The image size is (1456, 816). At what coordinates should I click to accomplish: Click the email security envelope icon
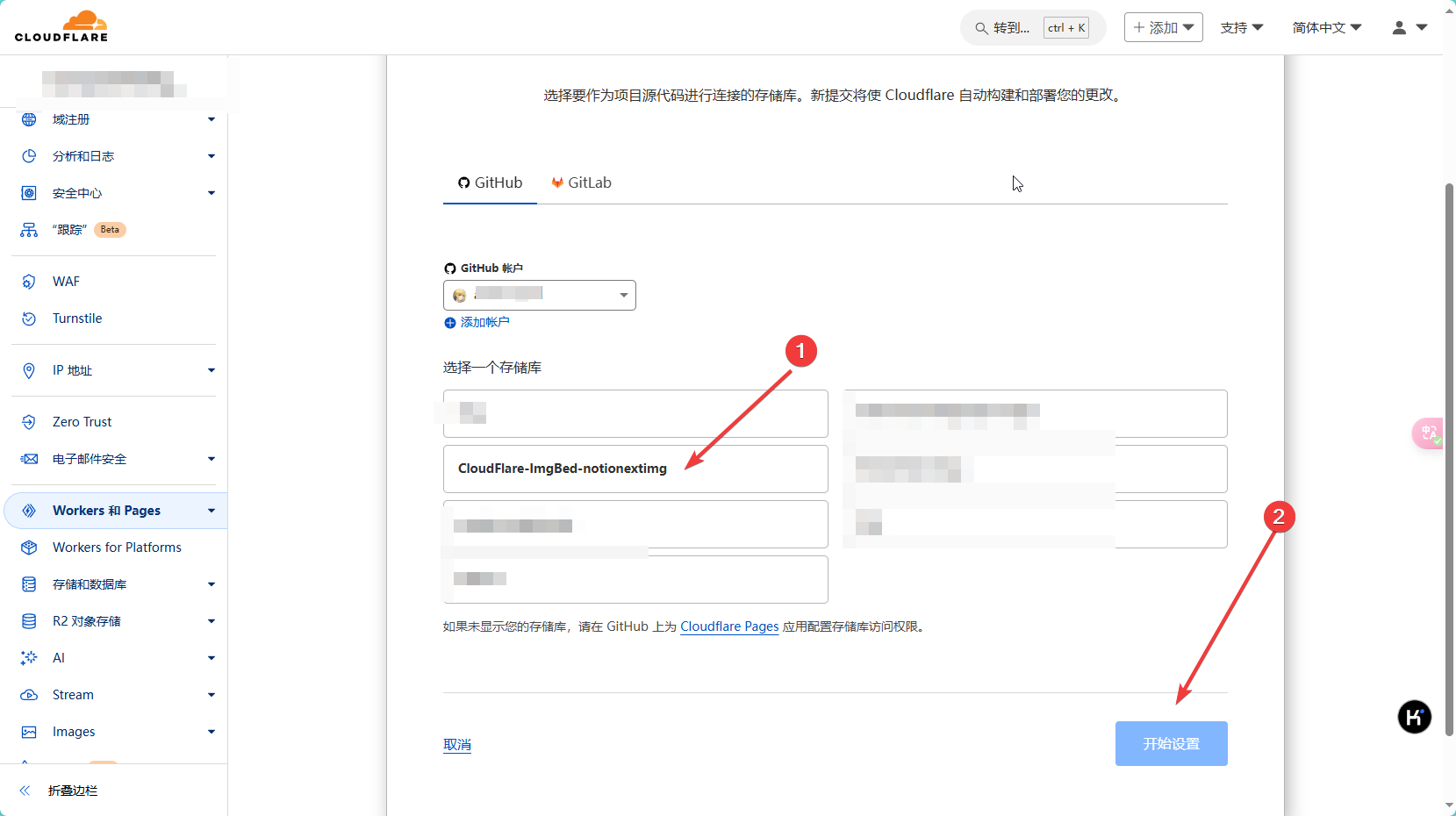[x=29, y=459]
